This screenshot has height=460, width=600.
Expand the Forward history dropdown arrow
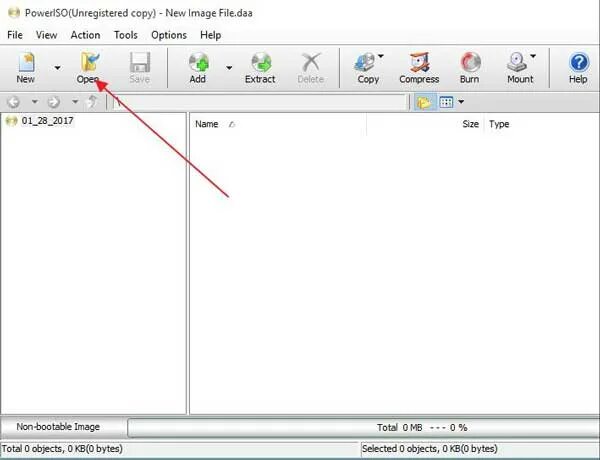coord(75,102)
